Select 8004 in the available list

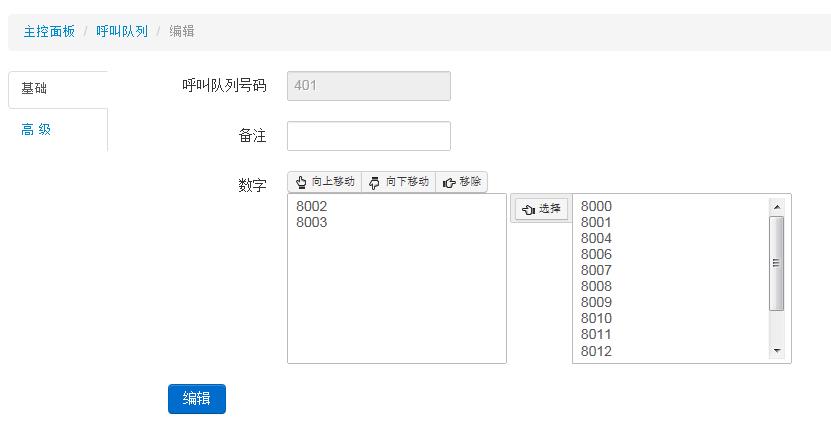coord(671,238)
